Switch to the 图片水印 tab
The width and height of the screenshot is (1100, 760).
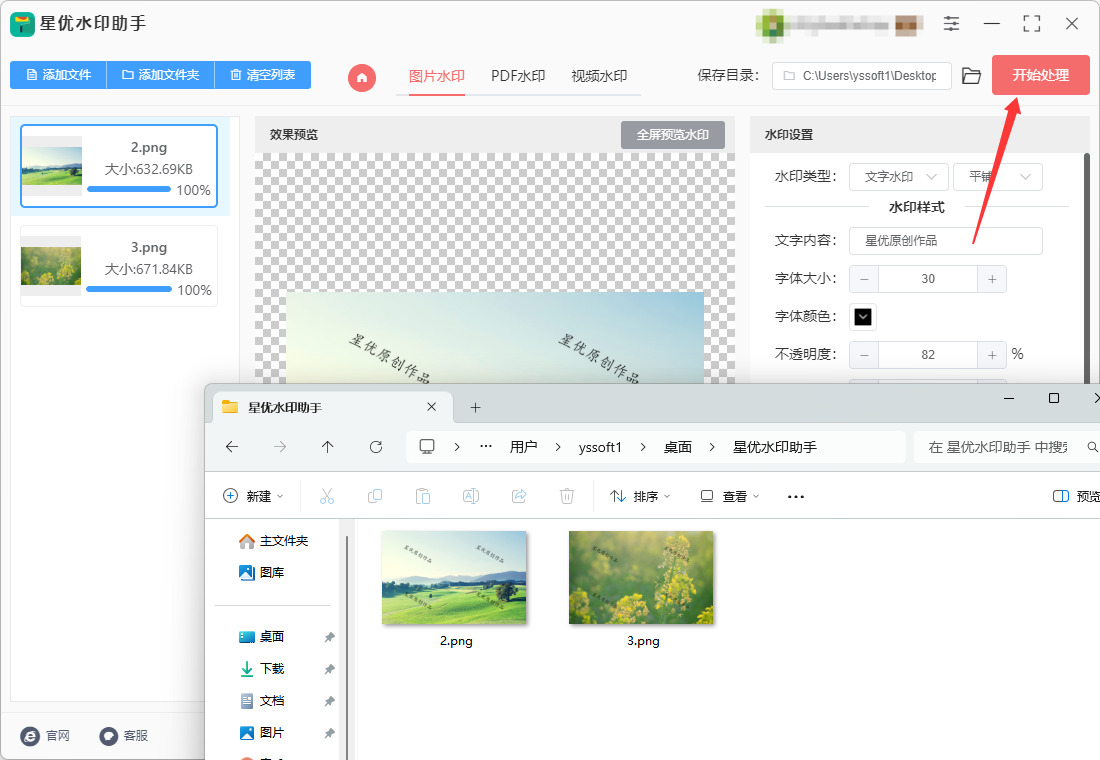click(437, 76)
